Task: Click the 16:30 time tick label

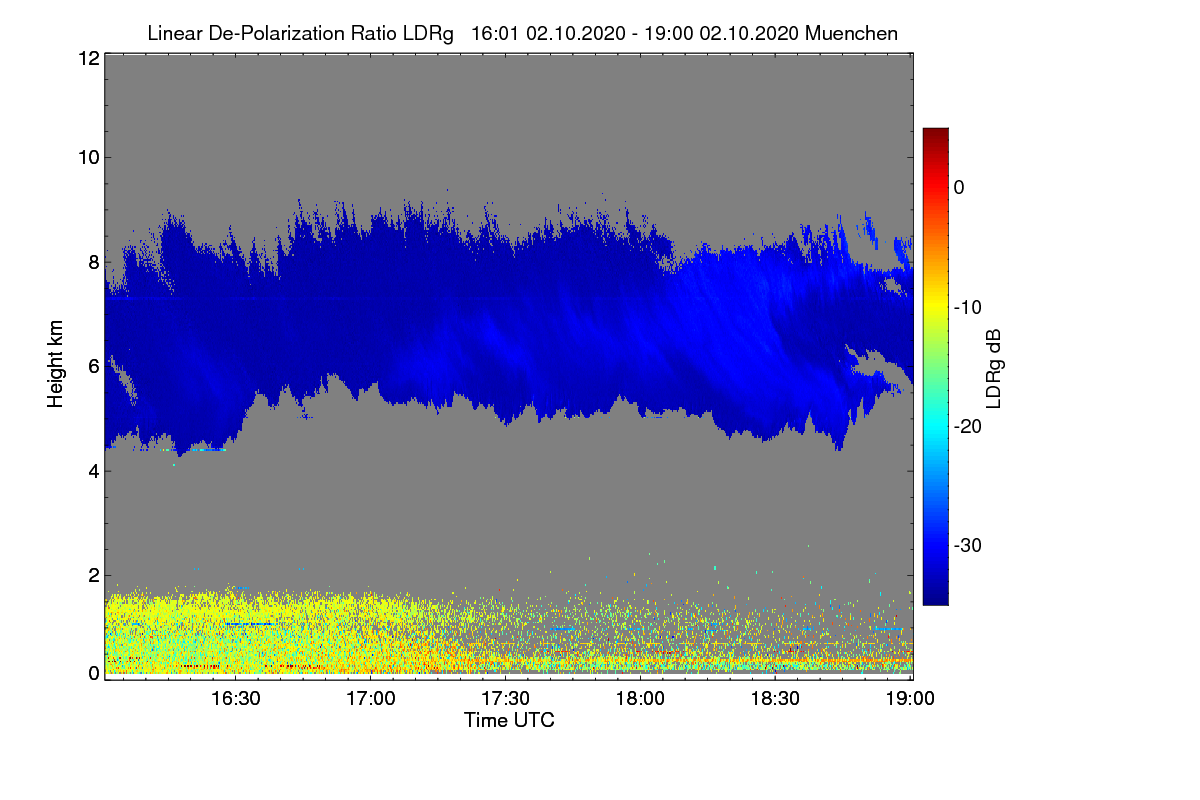Action: coord(235,699)
